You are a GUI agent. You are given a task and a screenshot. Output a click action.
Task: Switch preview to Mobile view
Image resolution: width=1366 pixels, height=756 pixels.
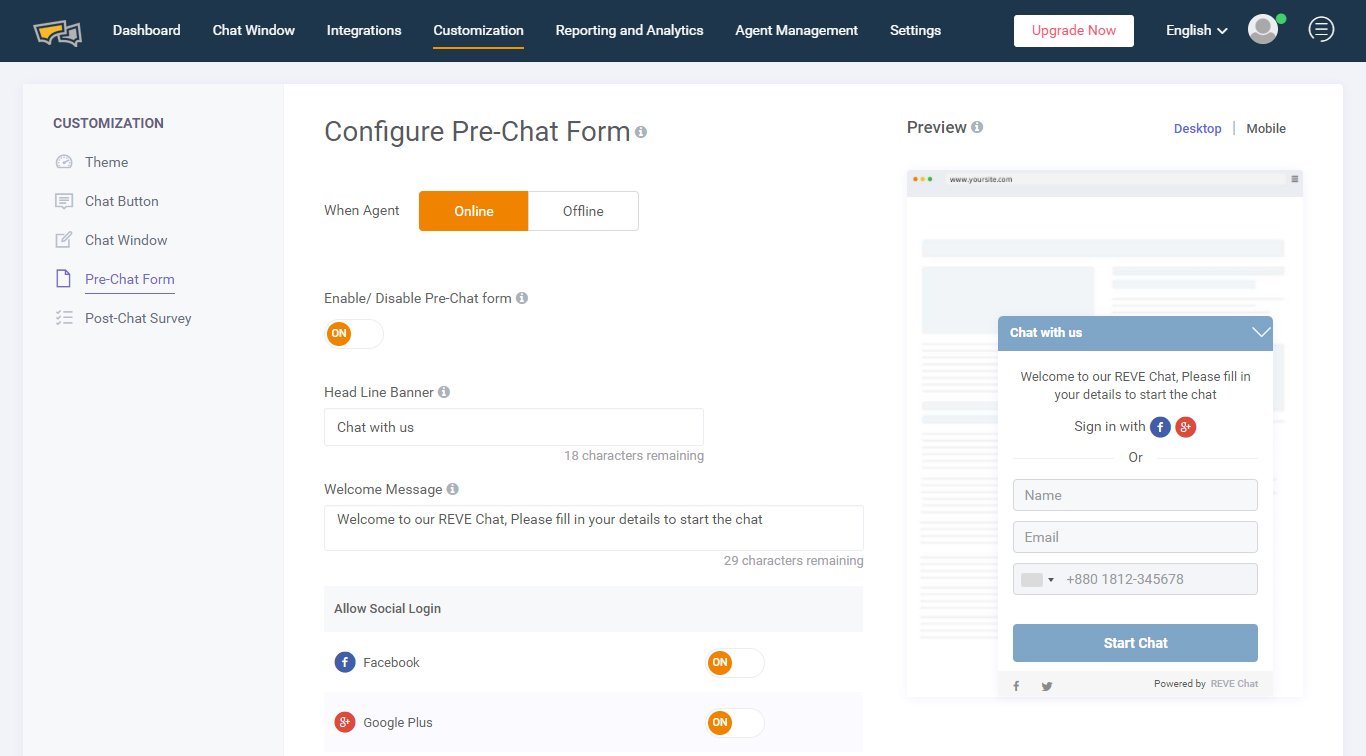(x=1266, y=128)
